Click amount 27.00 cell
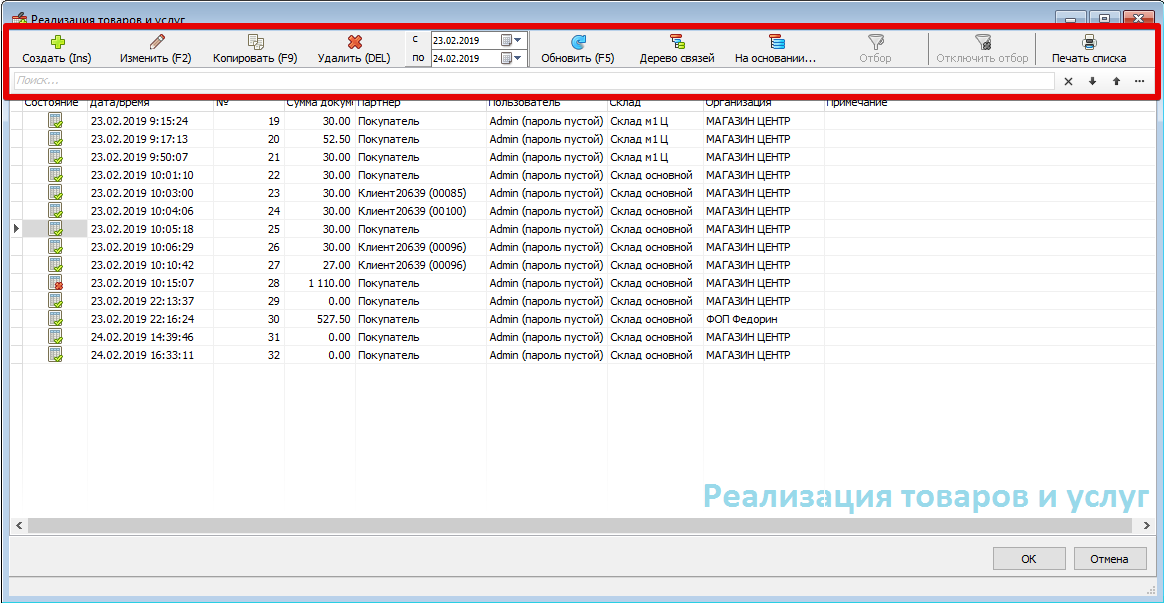This screenshot has width=1166, height=603. 320,265
